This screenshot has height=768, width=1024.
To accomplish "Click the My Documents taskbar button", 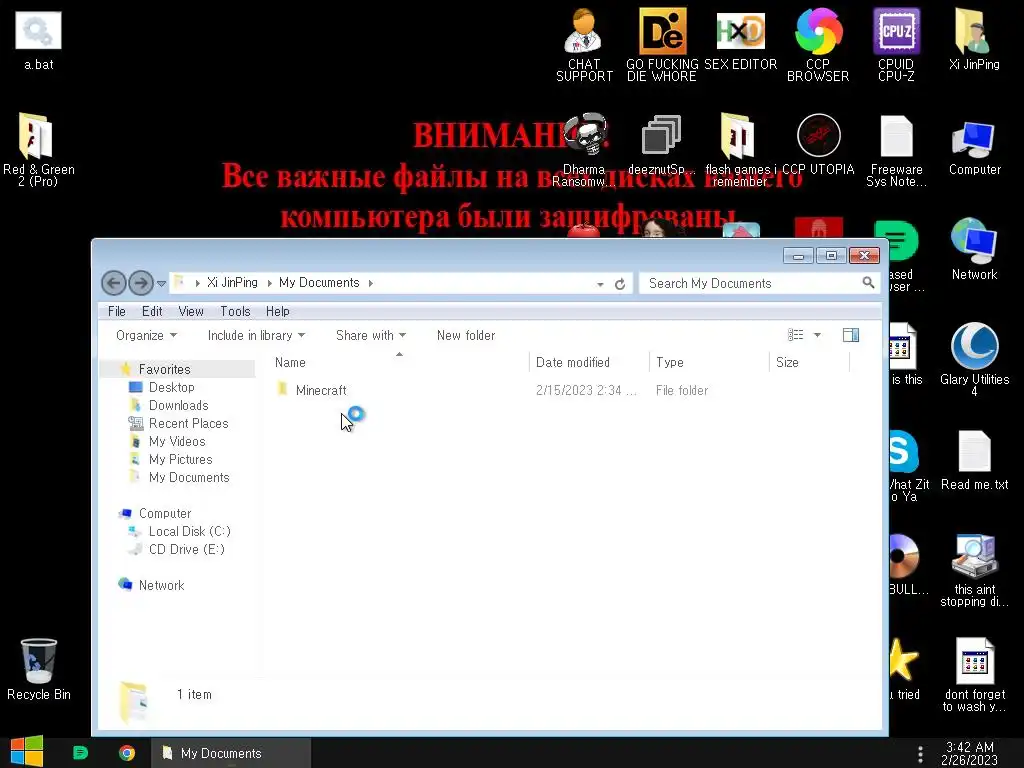I will [x=231, y=753].
